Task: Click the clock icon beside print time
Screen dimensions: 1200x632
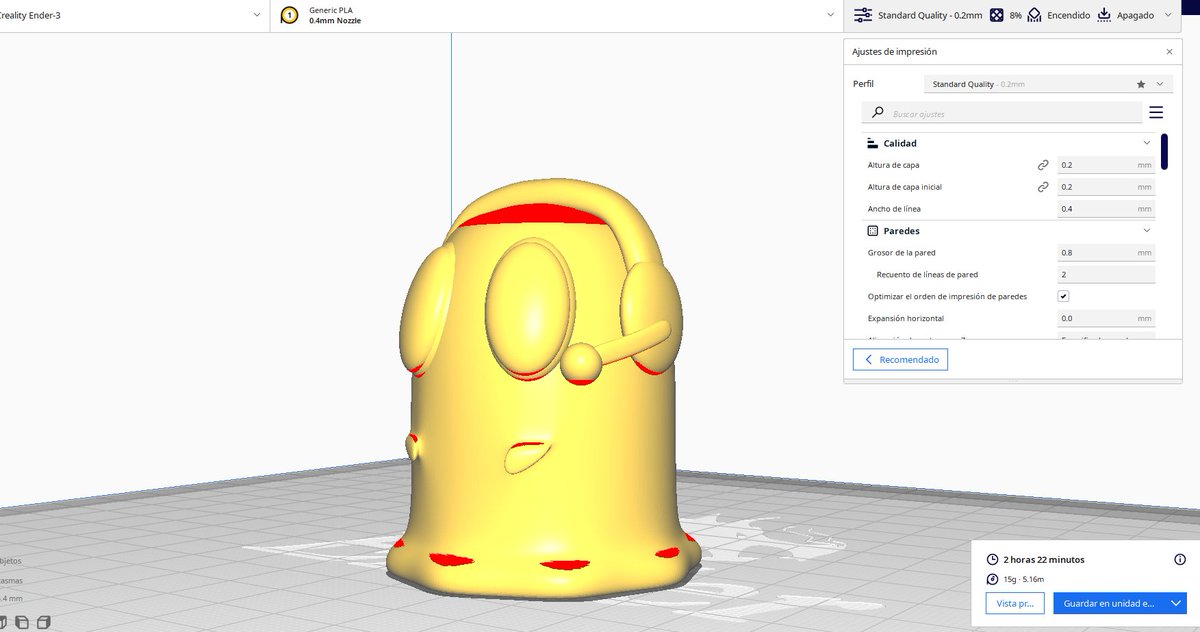Action: click(992, 560)
